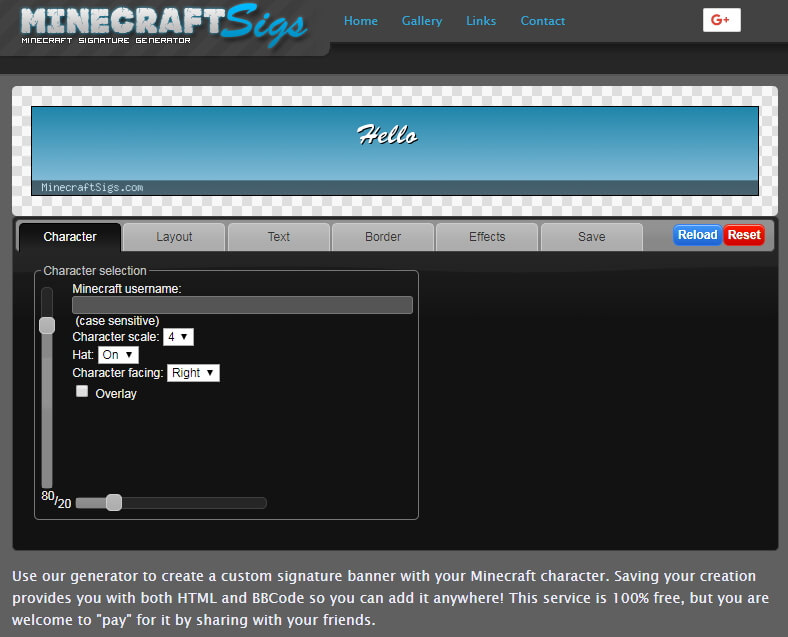
Task: Click the Google Plus share button
Action: pos(721,20)
